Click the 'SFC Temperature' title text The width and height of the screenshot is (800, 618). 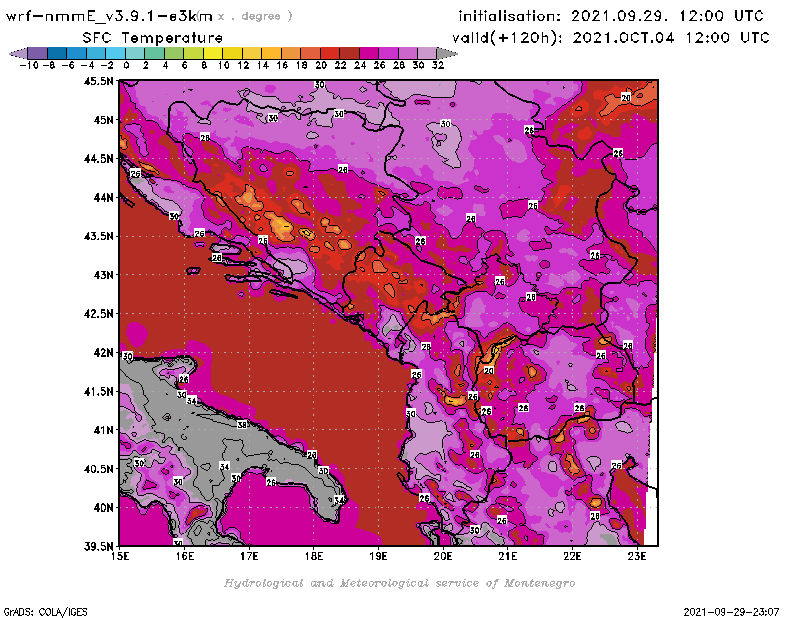click(x=153, y=38)
